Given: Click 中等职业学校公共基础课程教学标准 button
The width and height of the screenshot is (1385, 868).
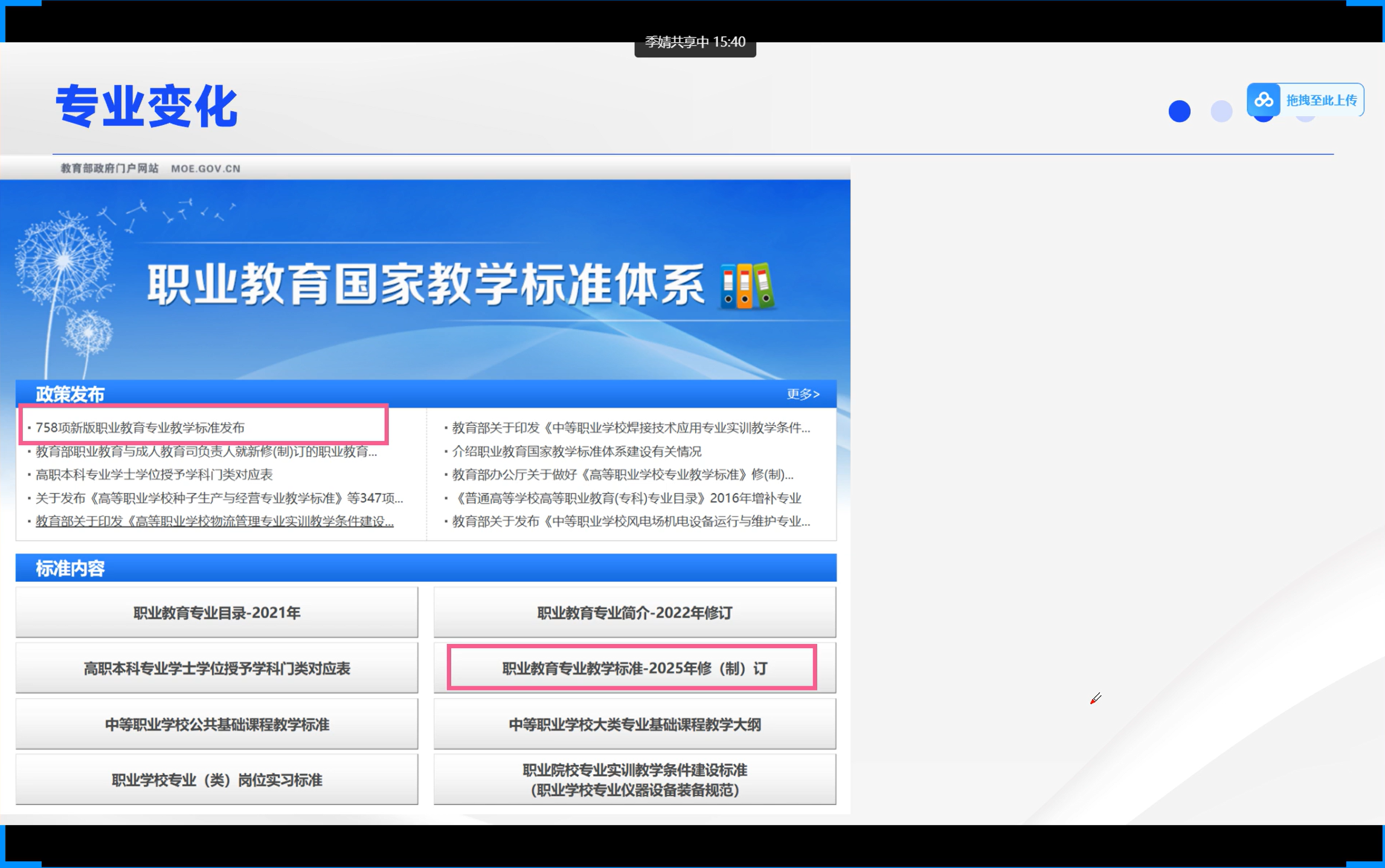Looking at the screenshot, I should click(x=217, y=724).
